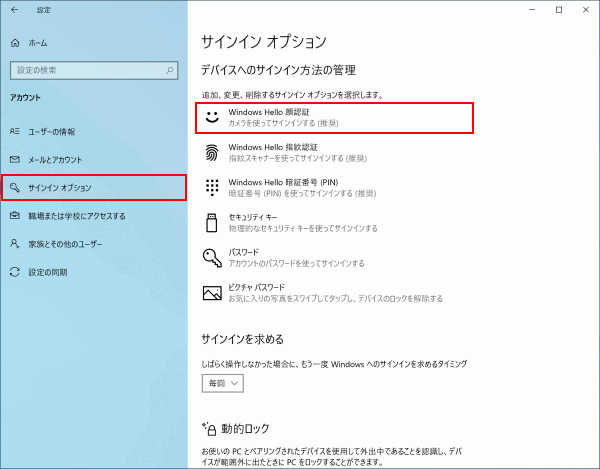Click the サインイン オプション page title
This screenshot has width=600, height=469.
click(264, 41)
